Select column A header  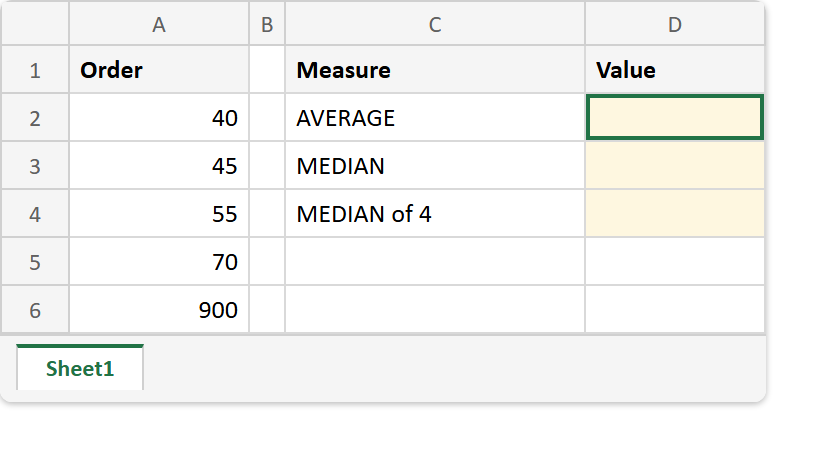coord(159,24)
